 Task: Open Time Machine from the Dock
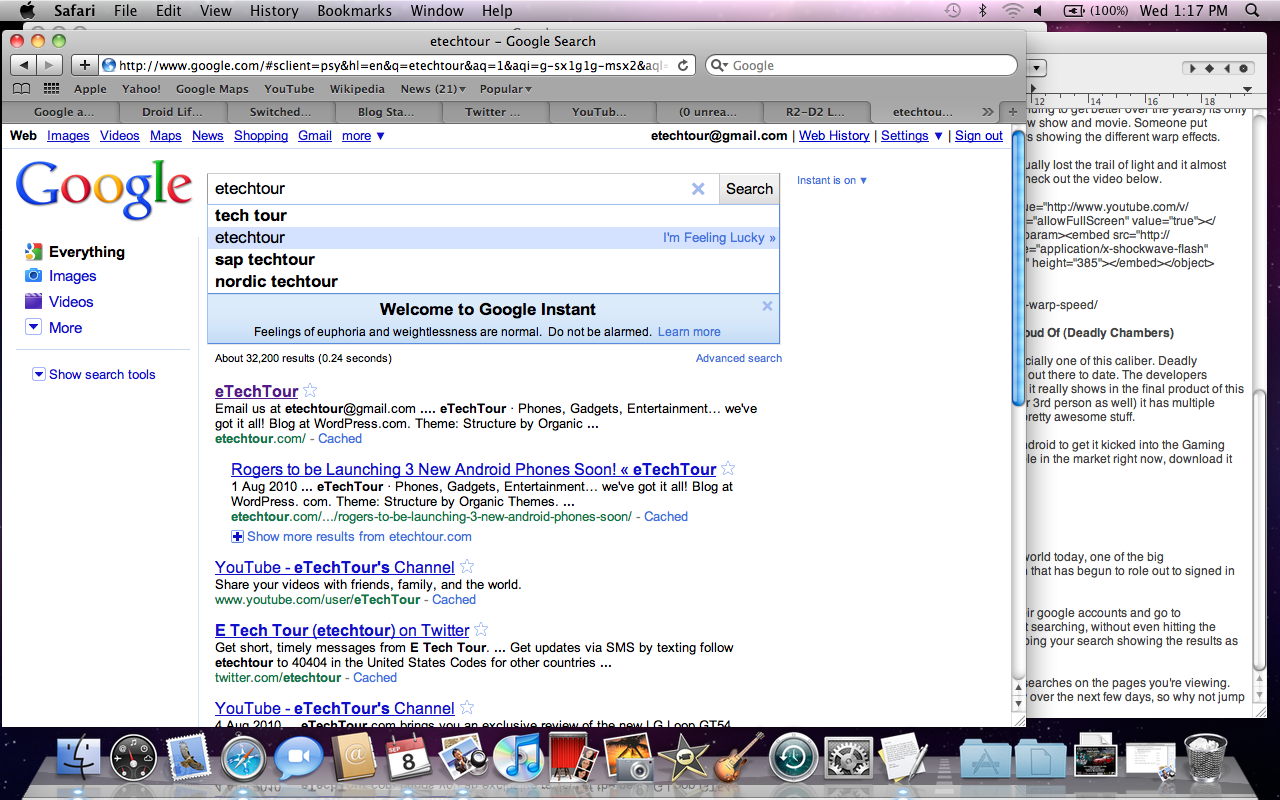pos(793,758)
